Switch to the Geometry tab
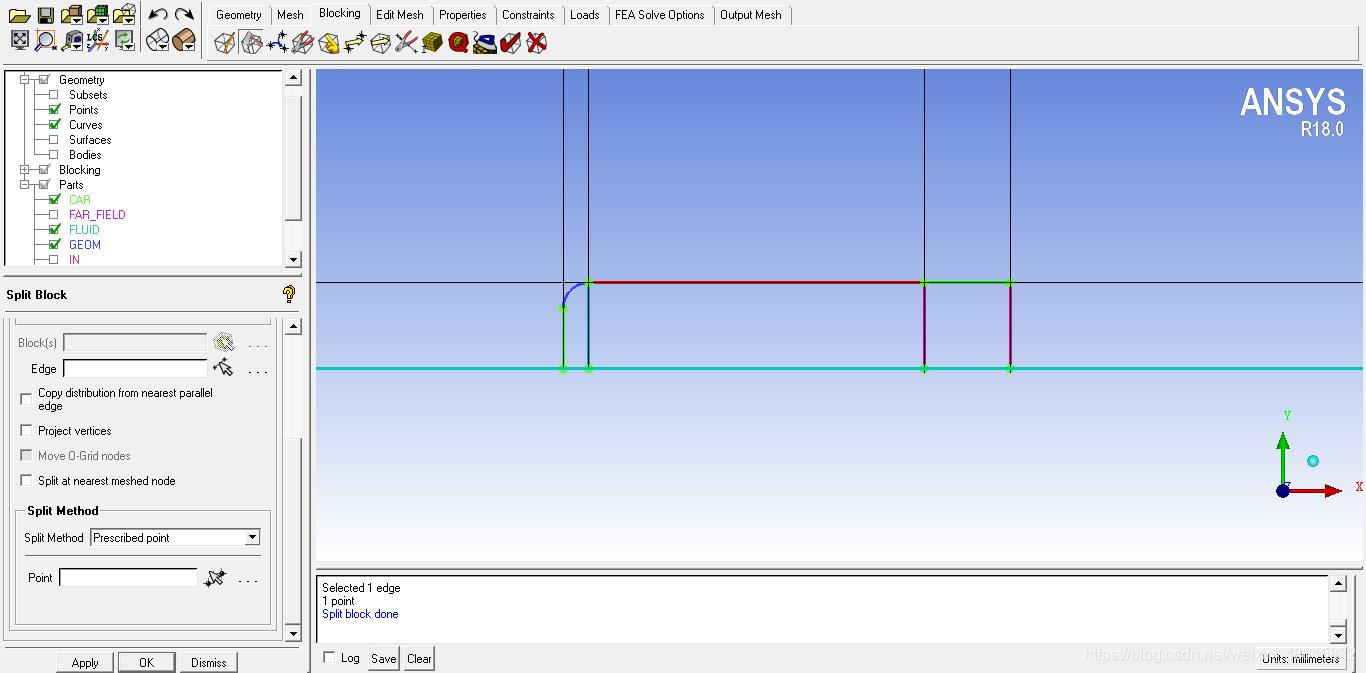Image resolution: width=1366 pixels, height=673 pixels. coord(238,15)
